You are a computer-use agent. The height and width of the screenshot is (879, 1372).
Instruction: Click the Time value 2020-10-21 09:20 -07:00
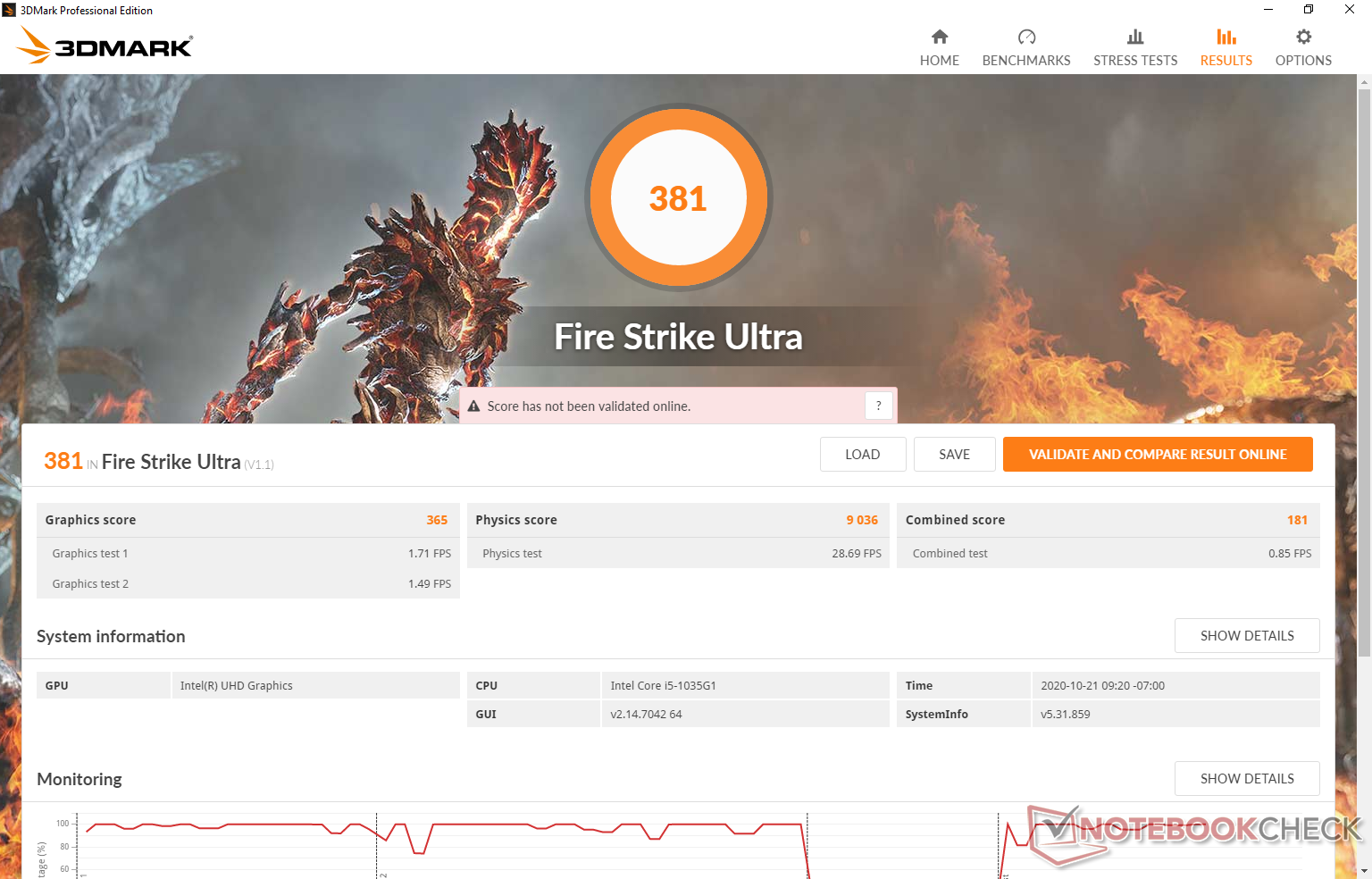pyautogui.click(x=1102, y=686)
